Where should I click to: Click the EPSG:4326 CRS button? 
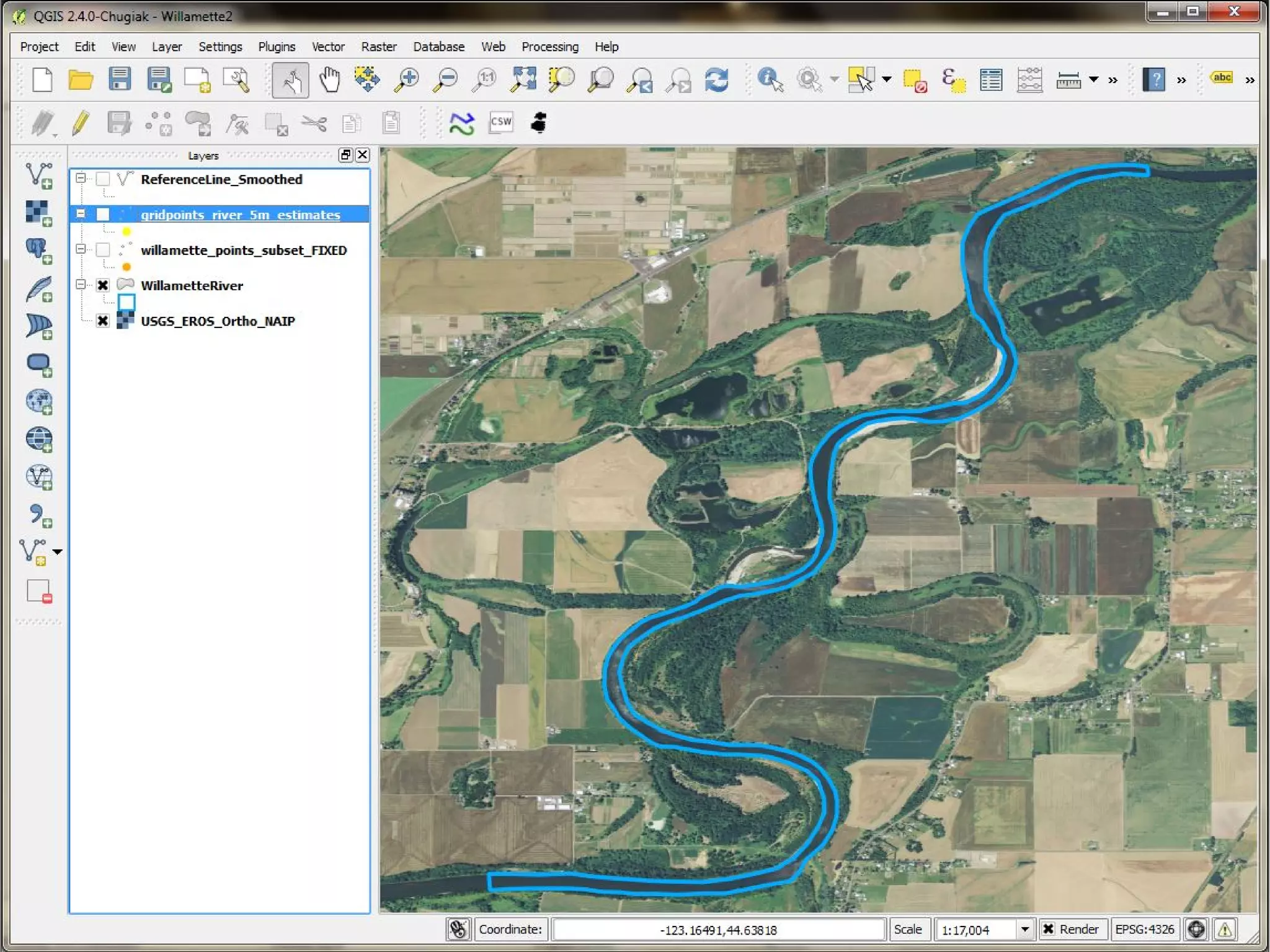click(1144, 929)
